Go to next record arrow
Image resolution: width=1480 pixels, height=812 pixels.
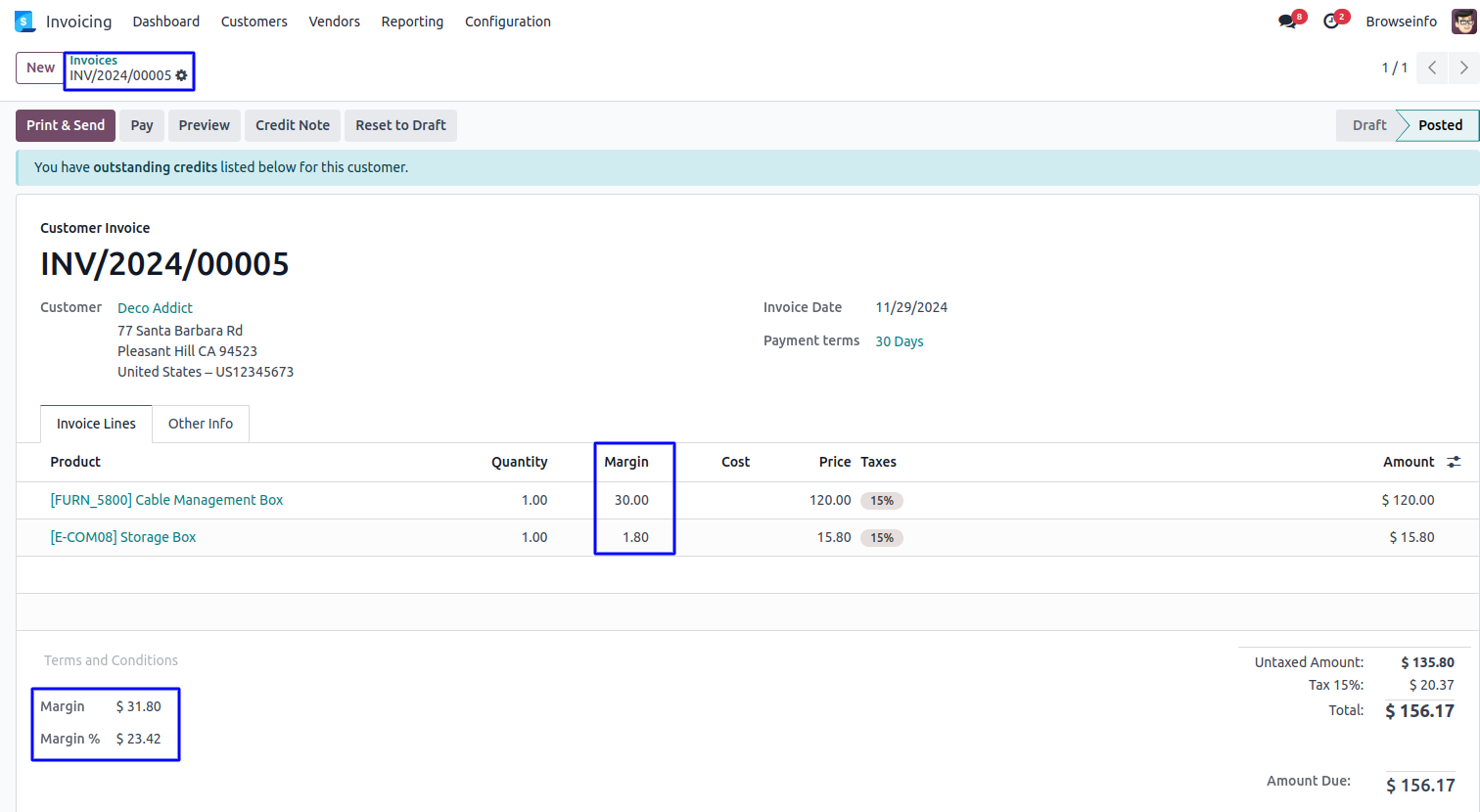click(1463, 68)
